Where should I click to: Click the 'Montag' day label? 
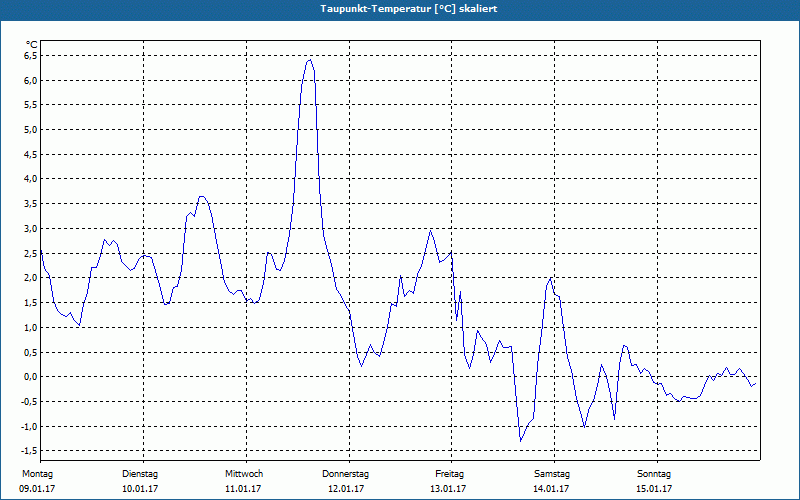(x=37, y=474)
